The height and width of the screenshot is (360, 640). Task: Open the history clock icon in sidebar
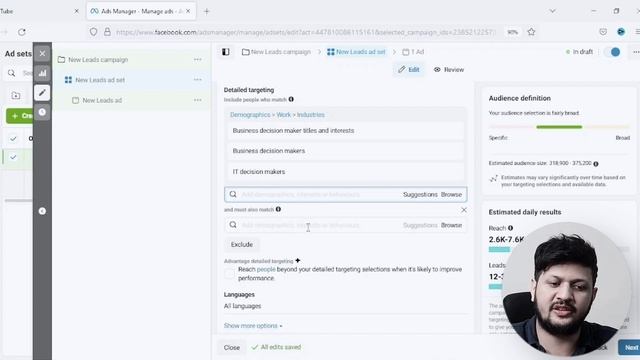coord(42,112)
